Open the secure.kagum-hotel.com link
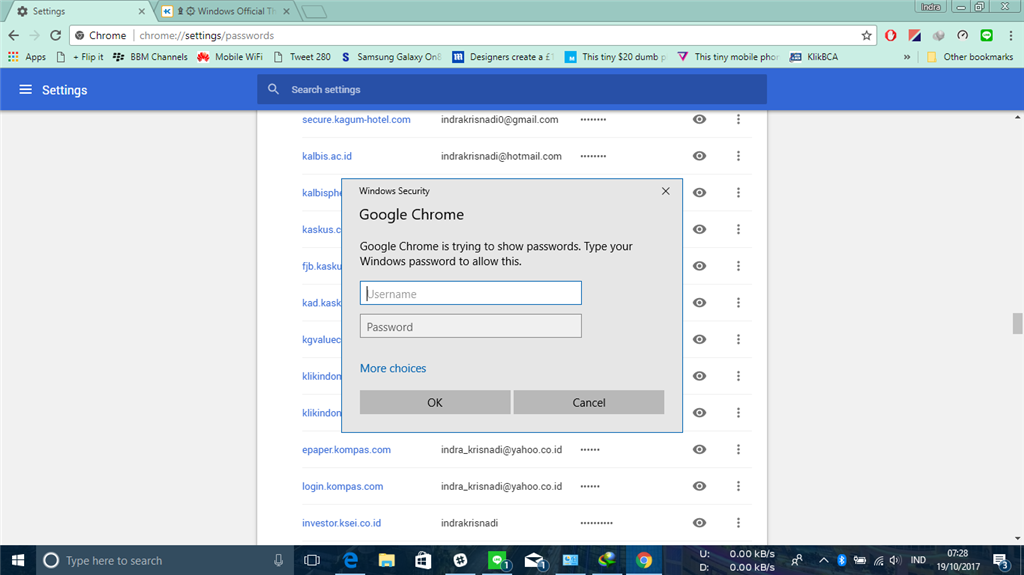The image size is (1024, 575). tap(356, 120)
